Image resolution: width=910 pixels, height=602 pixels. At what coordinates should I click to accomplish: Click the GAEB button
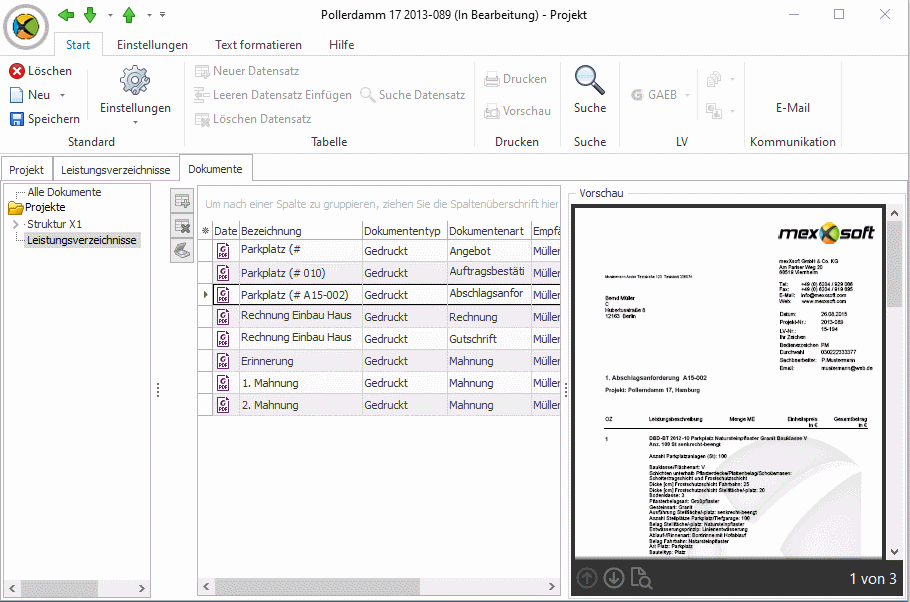[x=655, y=95]
